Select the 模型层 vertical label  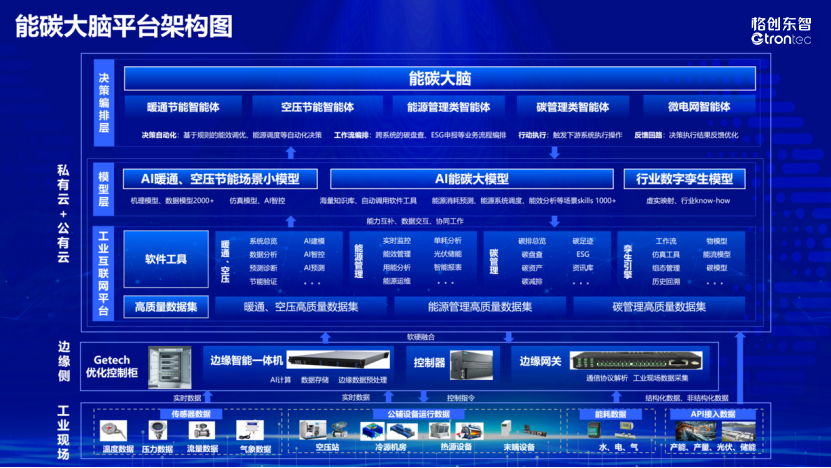[104, 189]
